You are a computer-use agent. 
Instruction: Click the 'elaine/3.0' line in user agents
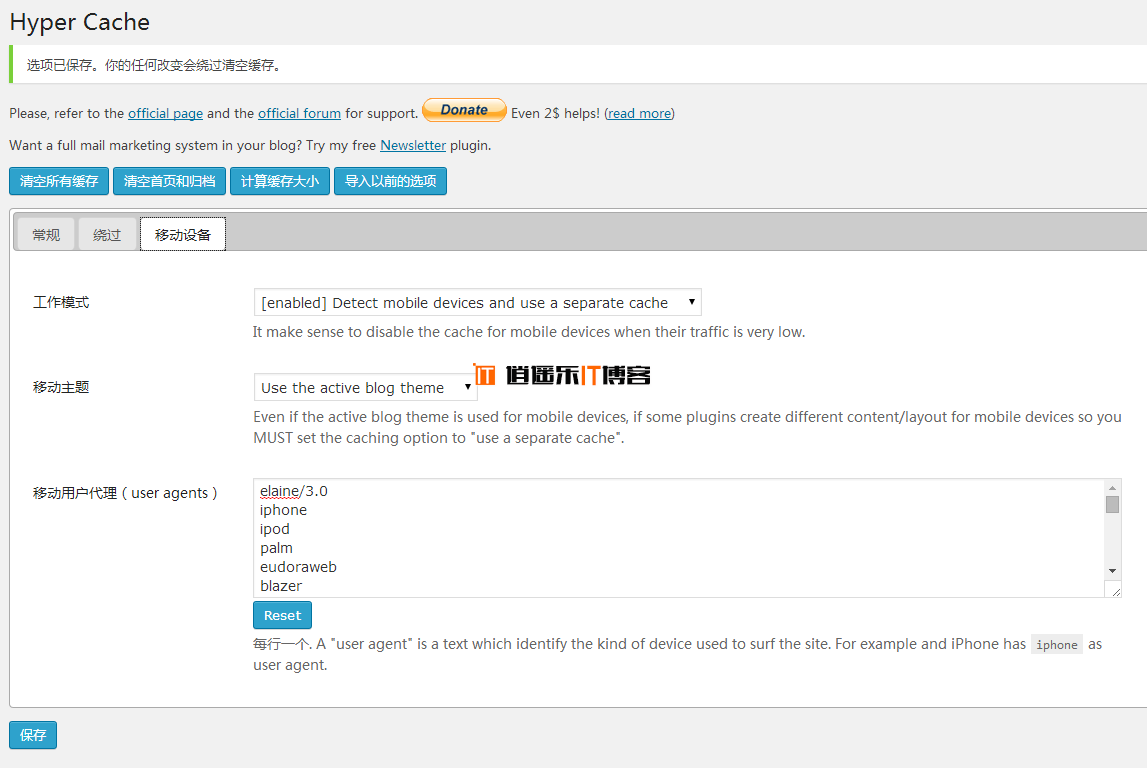[294, 491]
